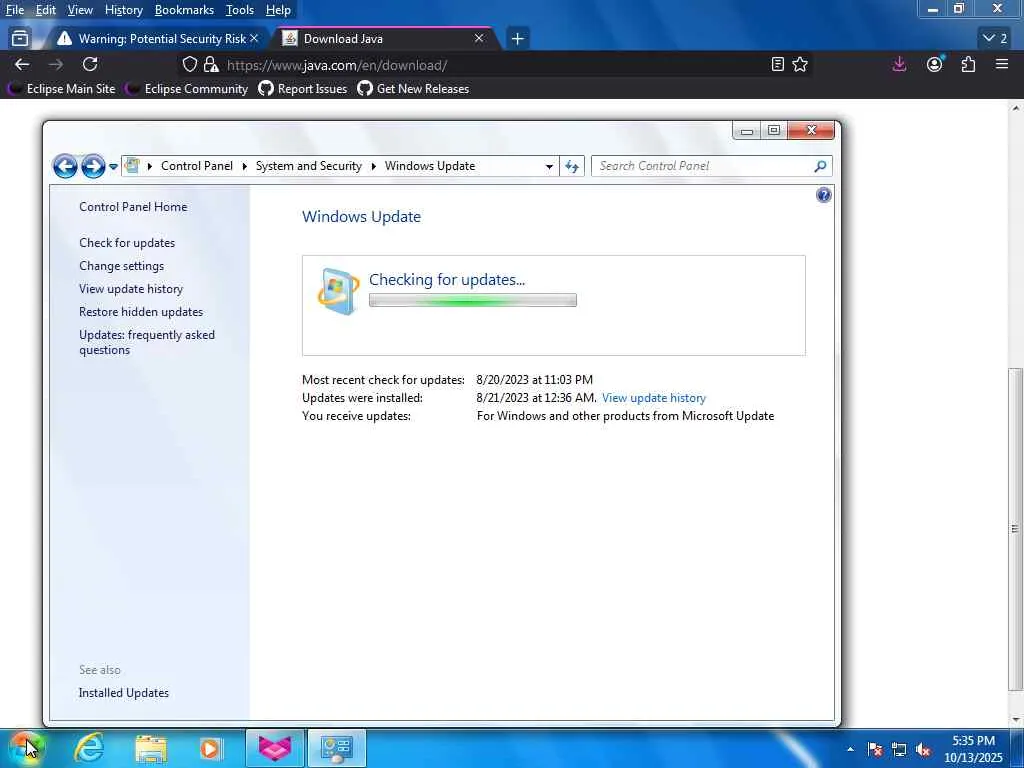
Task: Click the Control Panel breadcrumb
Action: 197,166
